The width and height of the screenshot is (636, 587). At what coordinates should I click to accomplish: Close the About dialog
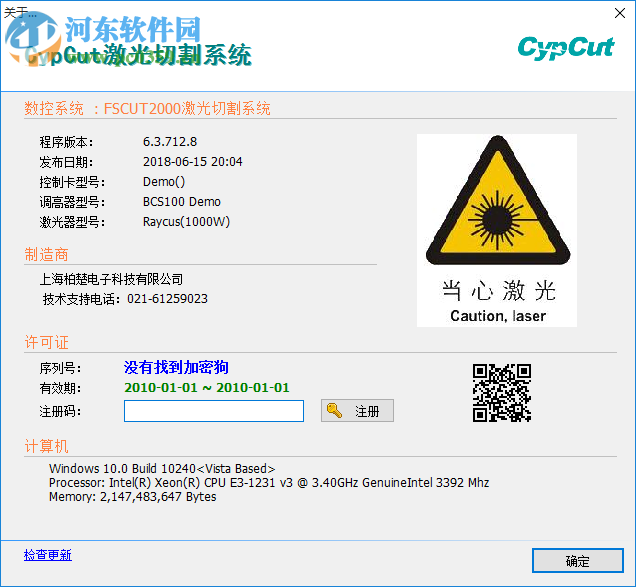pyautogui.click(x=619, y=13)
